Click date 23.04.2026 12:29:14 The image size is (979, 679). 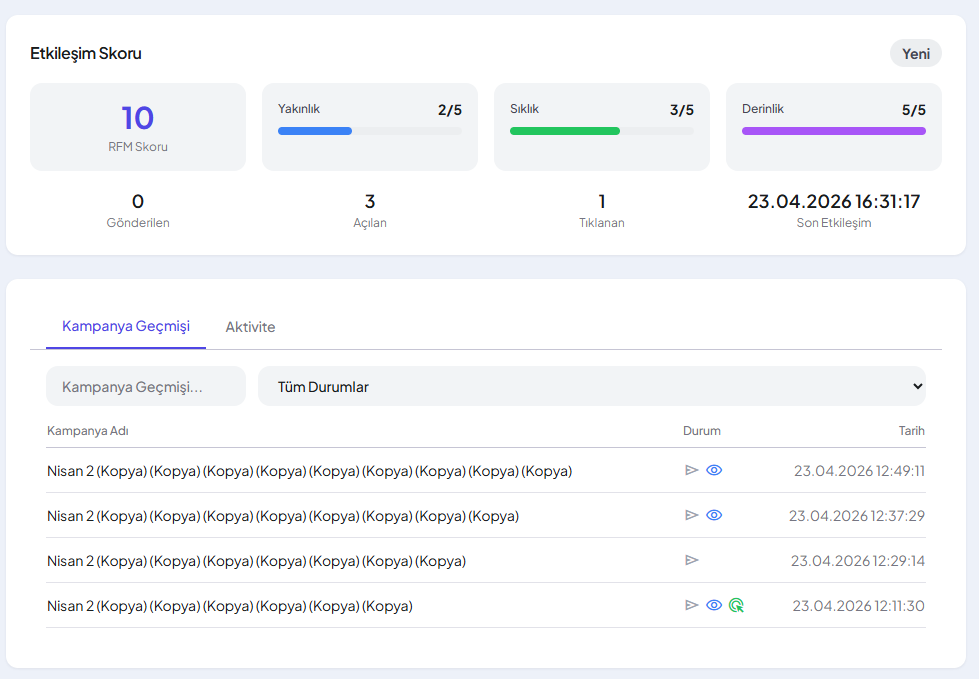point(858,561)
